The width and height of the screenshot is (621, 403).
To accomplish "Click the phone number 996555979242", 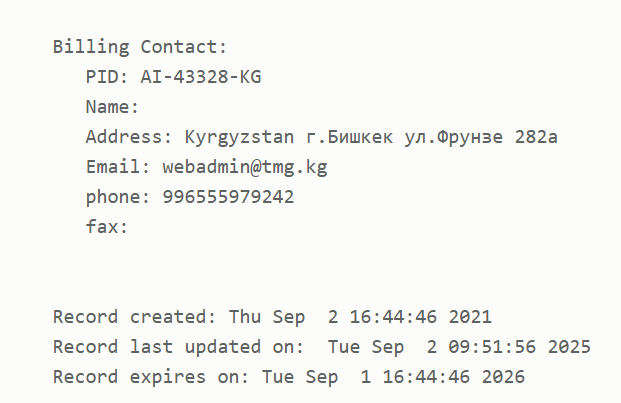I will (228, 196).
